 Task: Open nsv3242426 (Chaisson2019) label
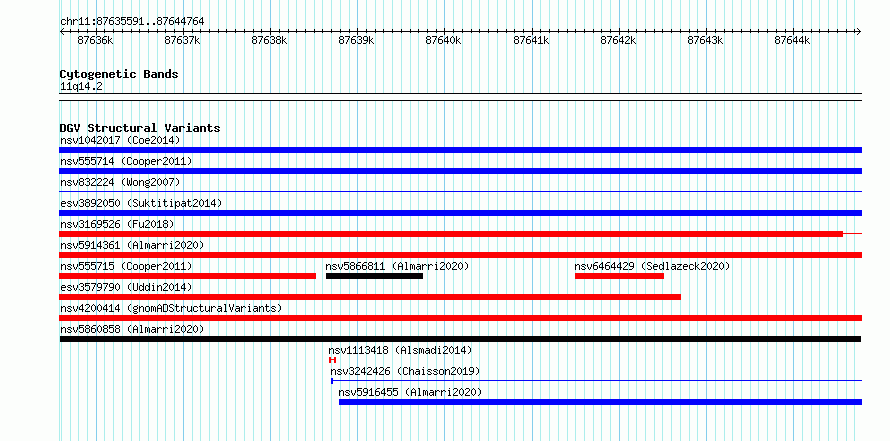405,371
